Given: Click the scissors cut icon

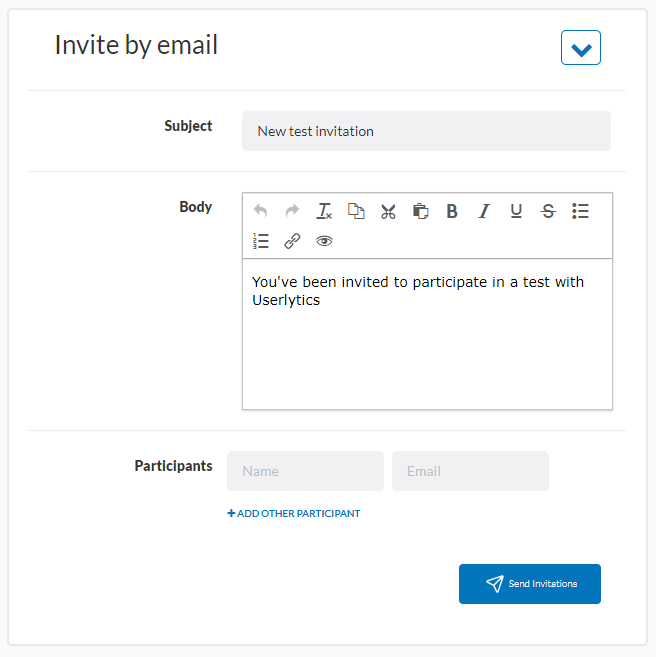Looking at the screenshot, I should point(388,211).
